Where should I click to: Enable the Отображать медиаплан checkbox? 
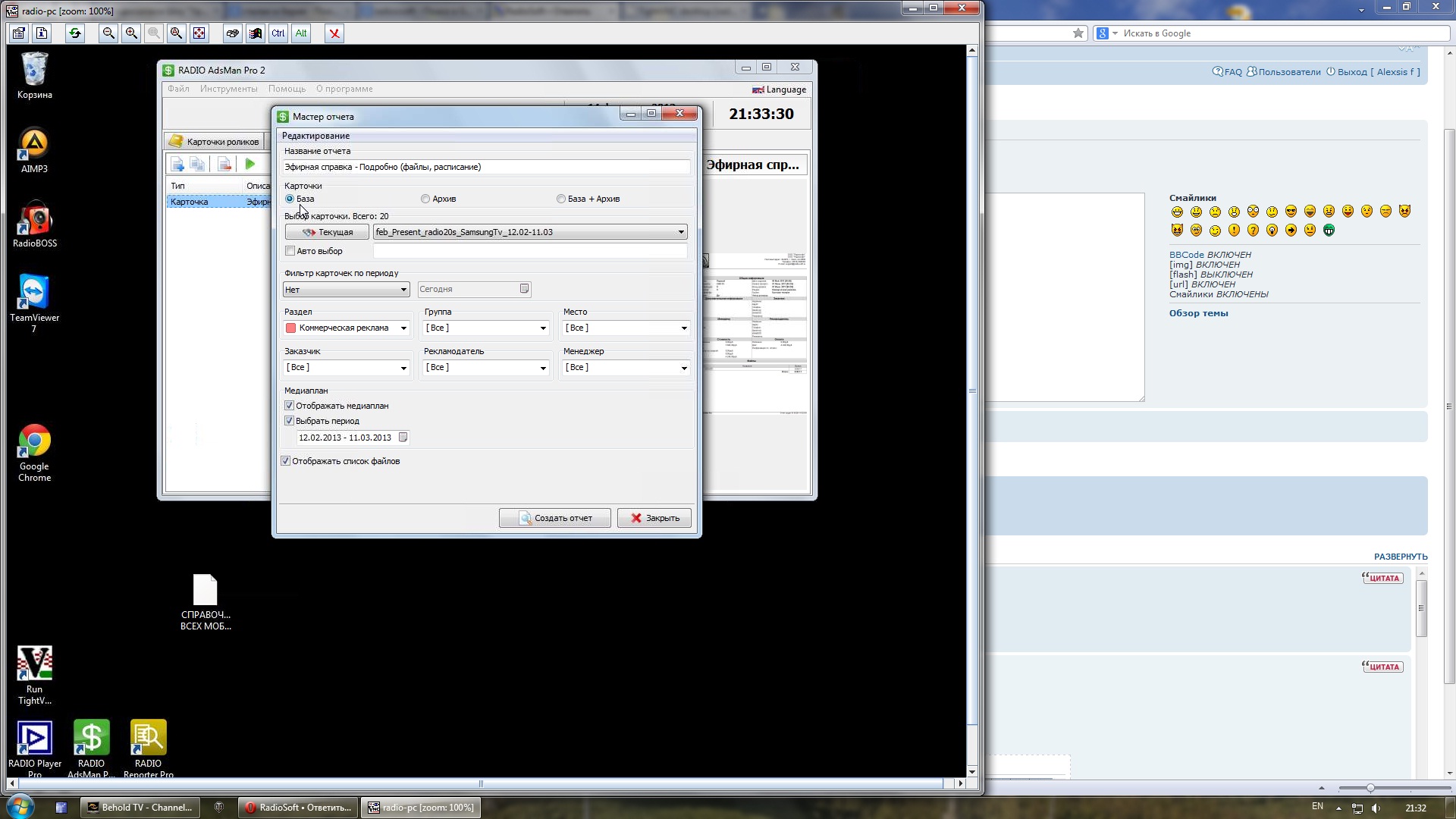pyautogui.click(x=289, y=405)
